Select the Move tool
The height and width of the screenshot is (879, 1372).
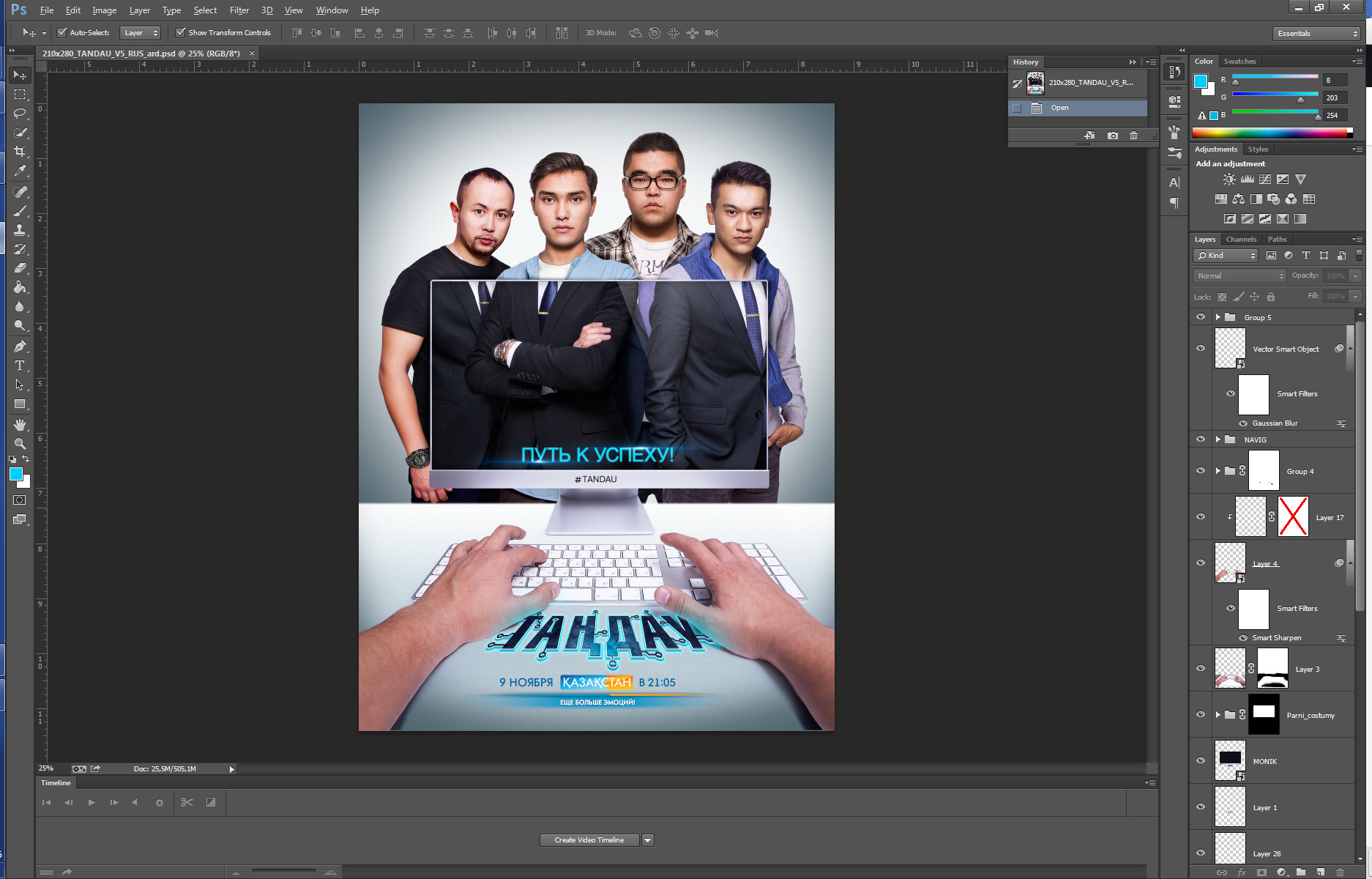(20, 75)
